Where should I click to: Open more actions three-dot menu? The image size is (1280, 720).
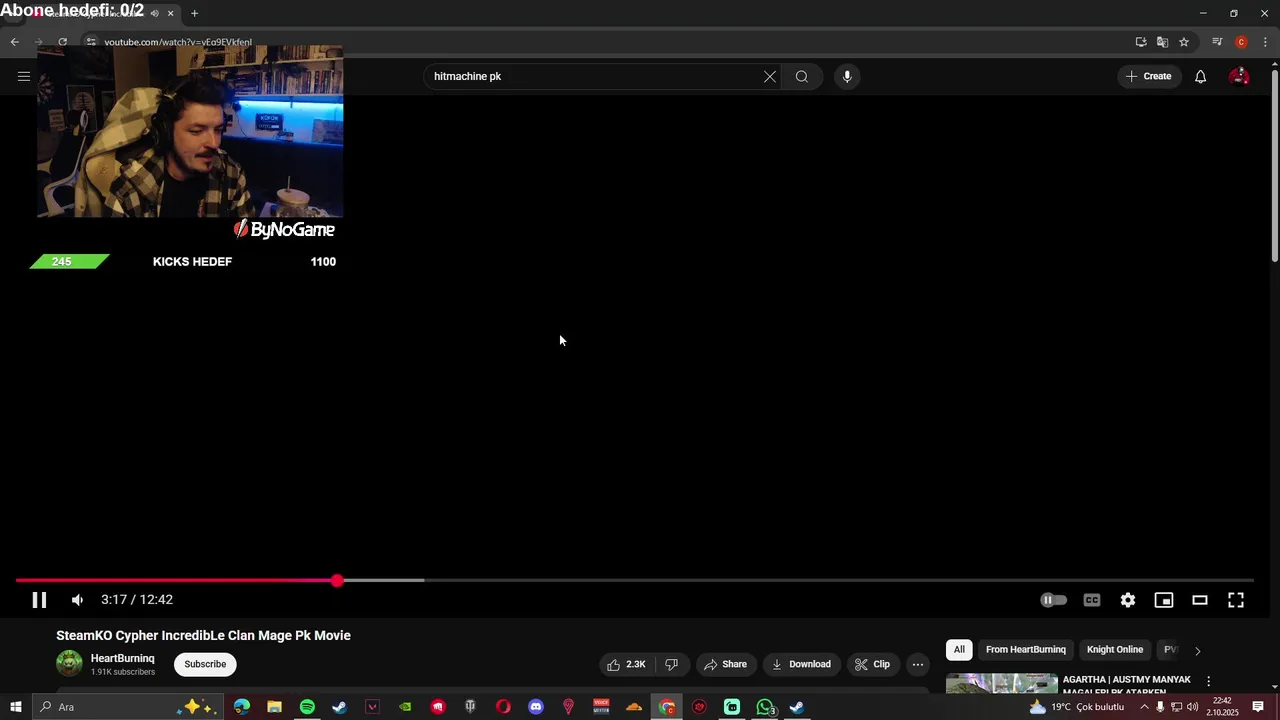coord(918,664)
